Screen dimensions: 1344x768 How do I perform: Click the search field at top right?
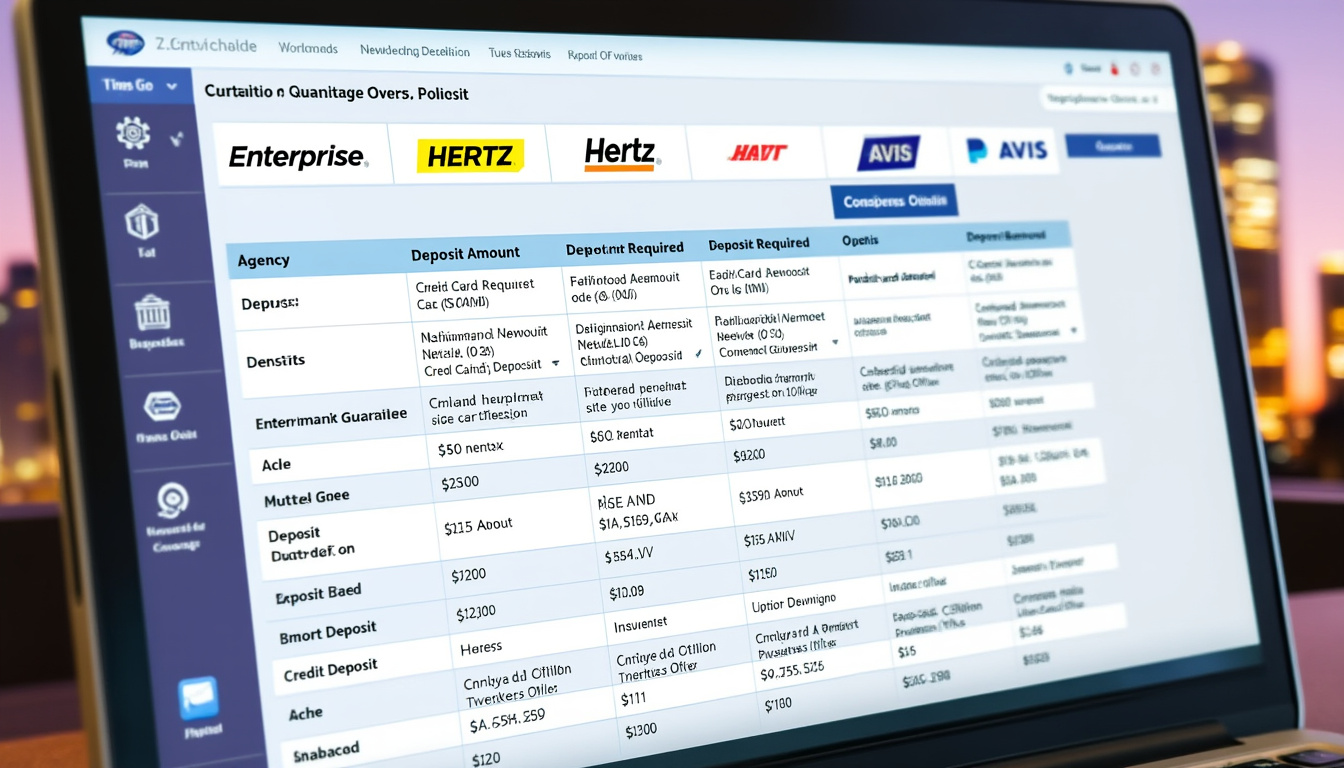pyautogui.click(x=1104, y=98)
